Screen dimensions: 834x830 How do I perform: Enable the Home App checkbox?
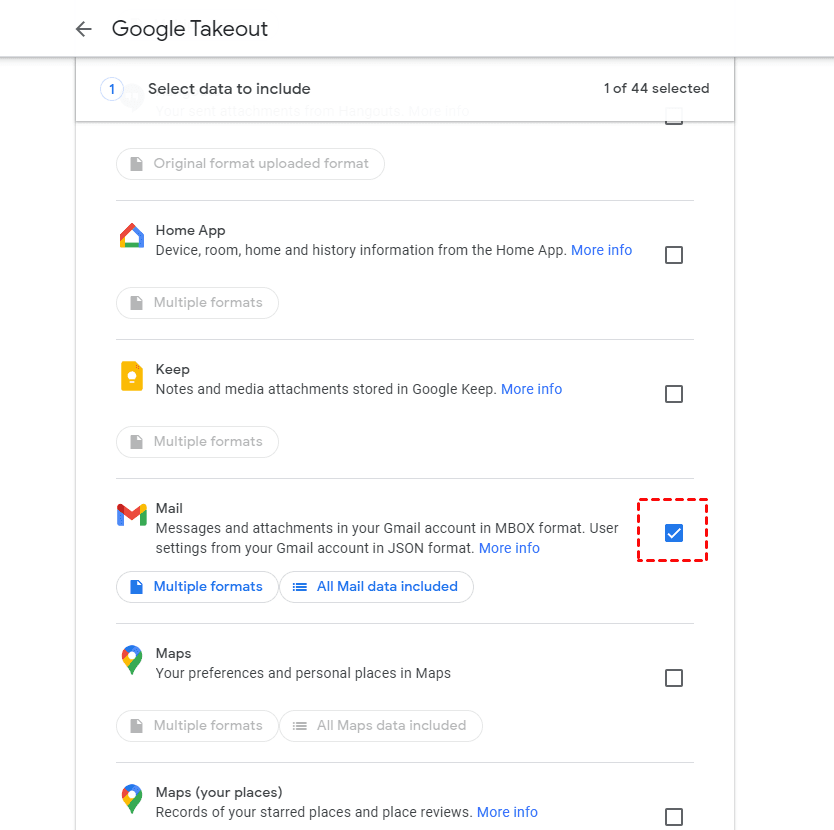[x=674, y=255]
